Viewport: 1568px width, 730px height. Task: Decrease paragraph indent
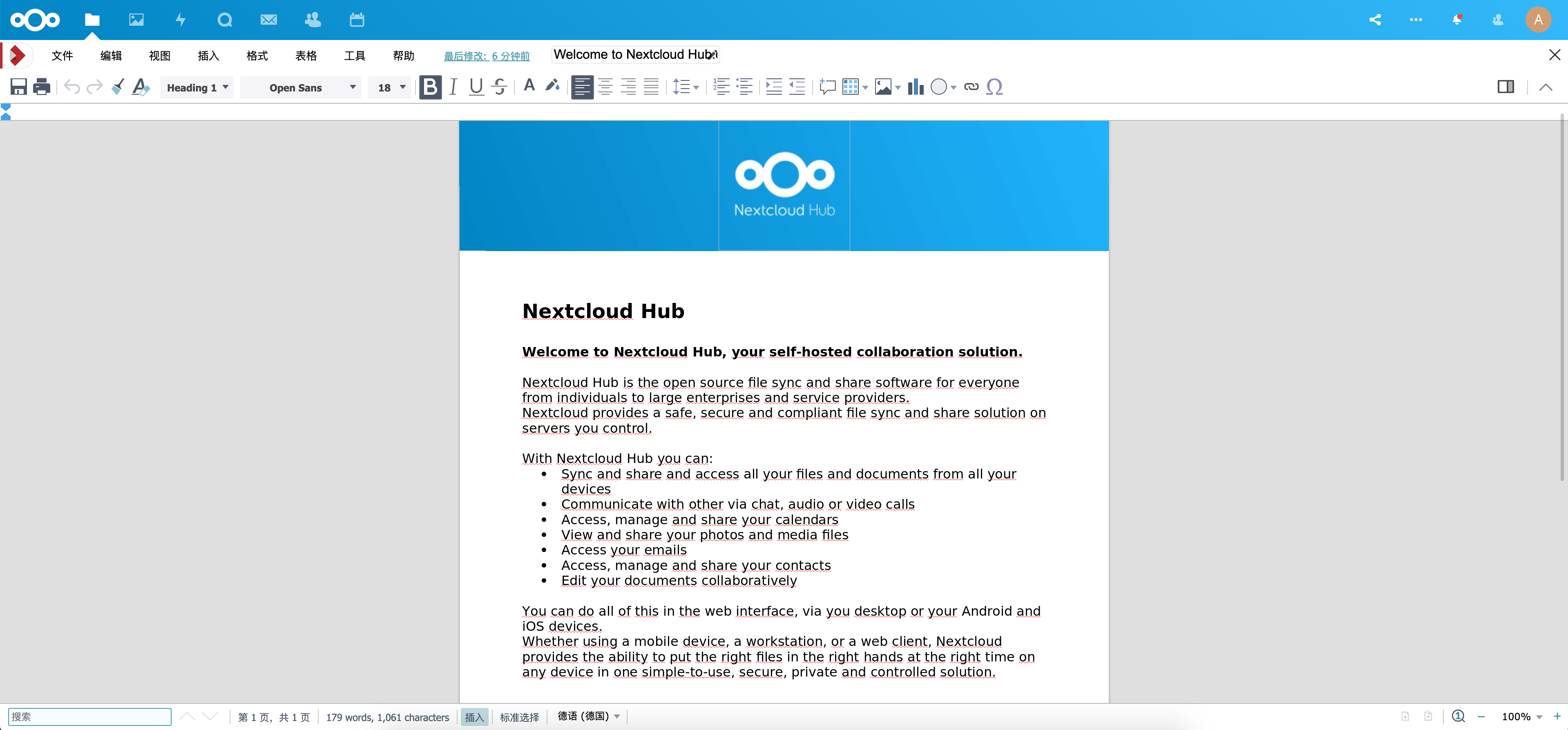click(x=797, y=87)
